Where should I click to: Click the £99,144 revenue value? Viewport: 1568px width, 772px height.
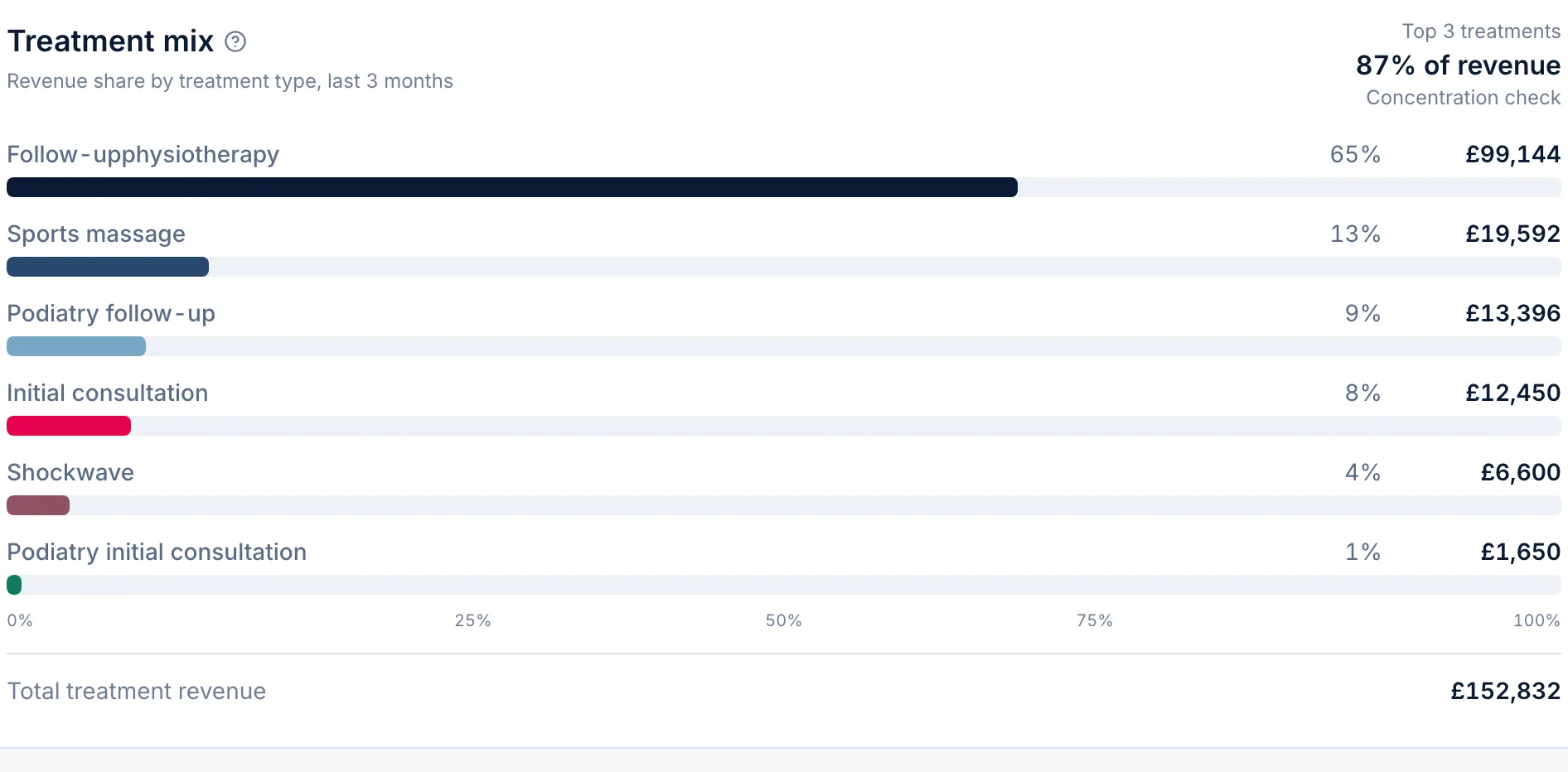pos(1512,154)
